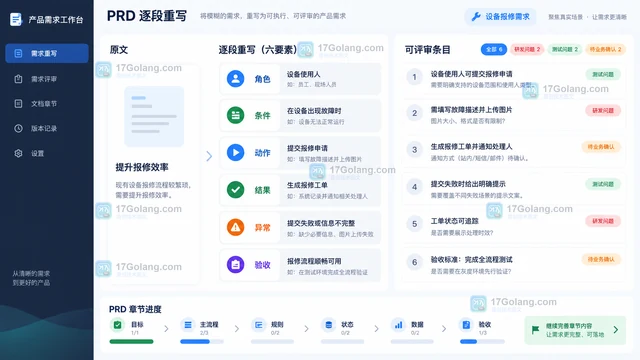Open review item 1 设备使用人可提交报修申请

point(514,79)
